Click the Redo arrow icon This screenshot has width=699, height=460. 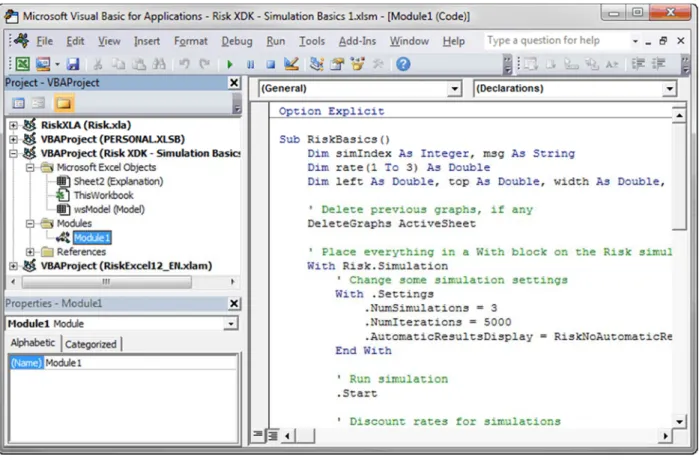205,64
